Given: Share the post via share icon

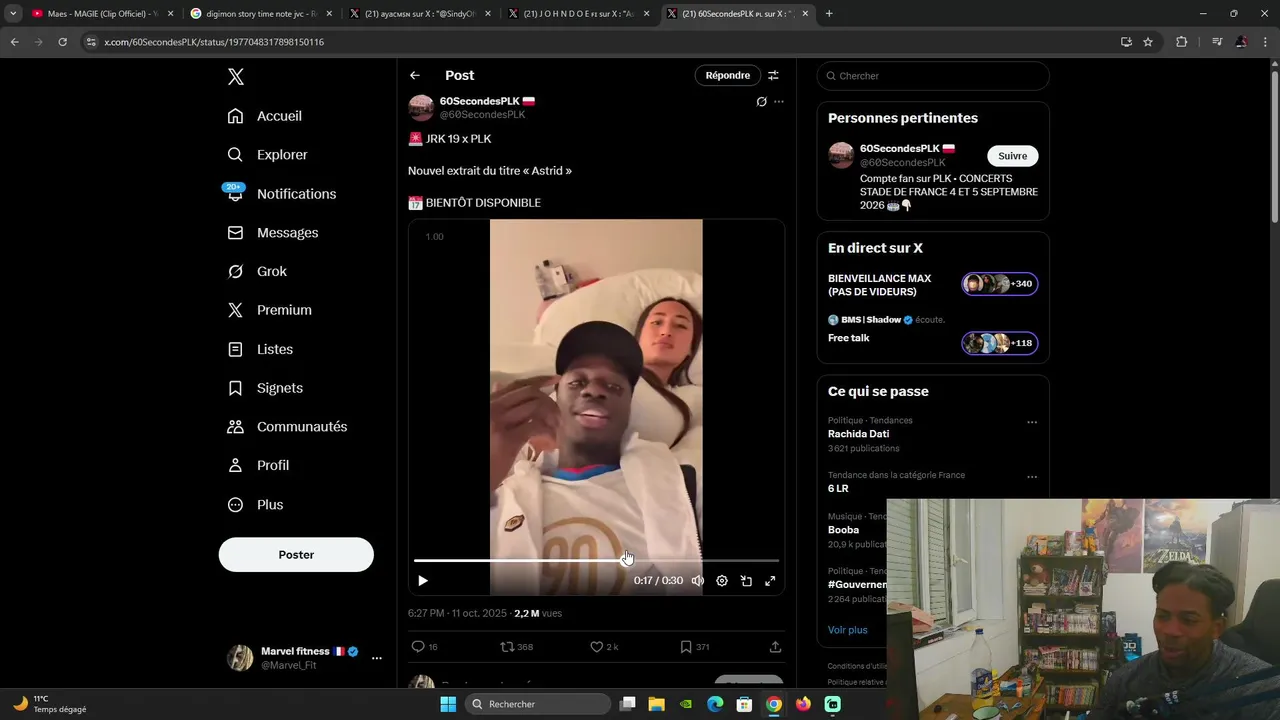Looking at the screenshot, I should pyautogui.click(x=775, y=647).
